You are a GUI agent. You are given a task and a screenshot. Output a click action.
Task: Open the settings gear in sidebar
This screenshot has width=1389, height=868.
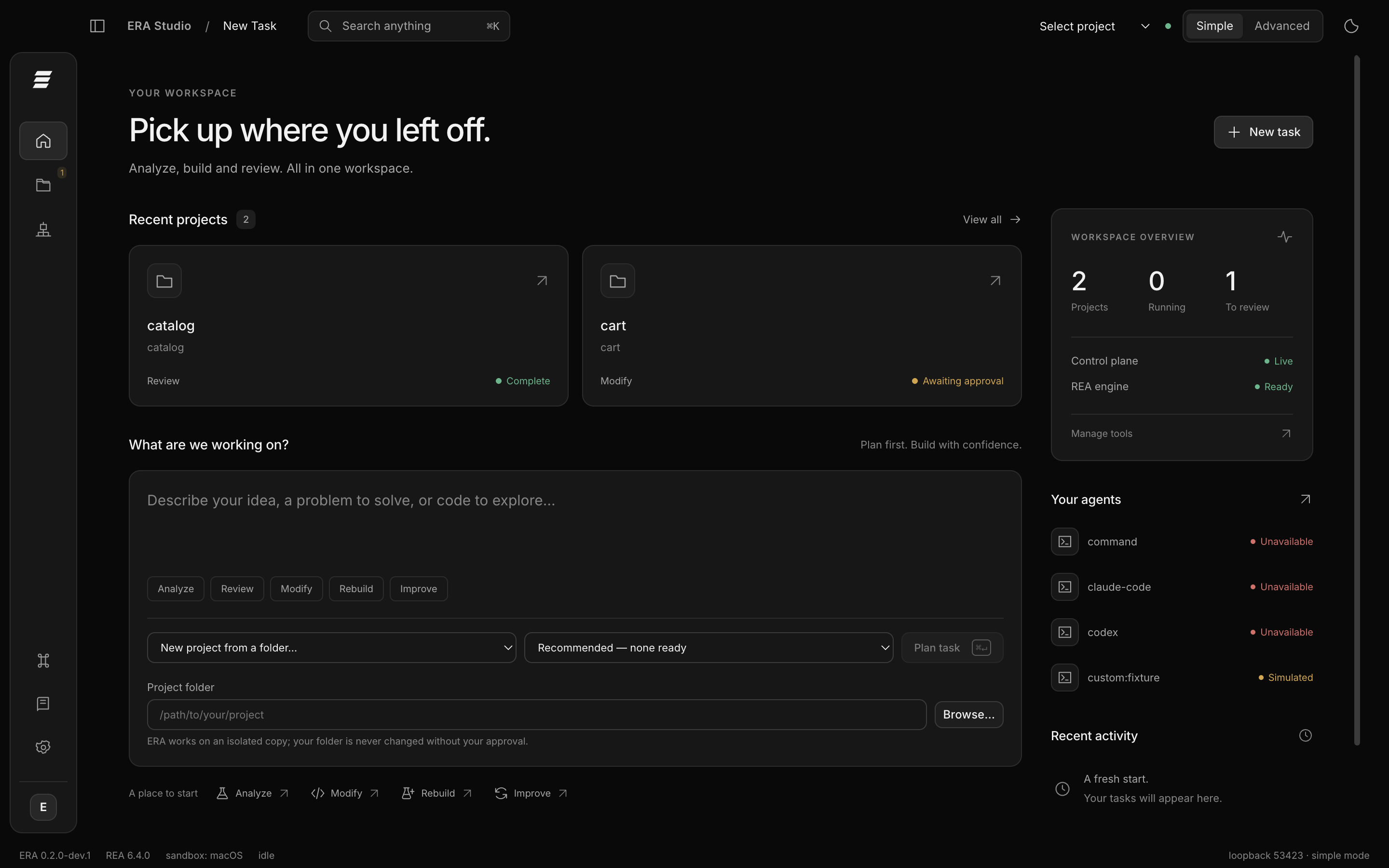(43, 747)
